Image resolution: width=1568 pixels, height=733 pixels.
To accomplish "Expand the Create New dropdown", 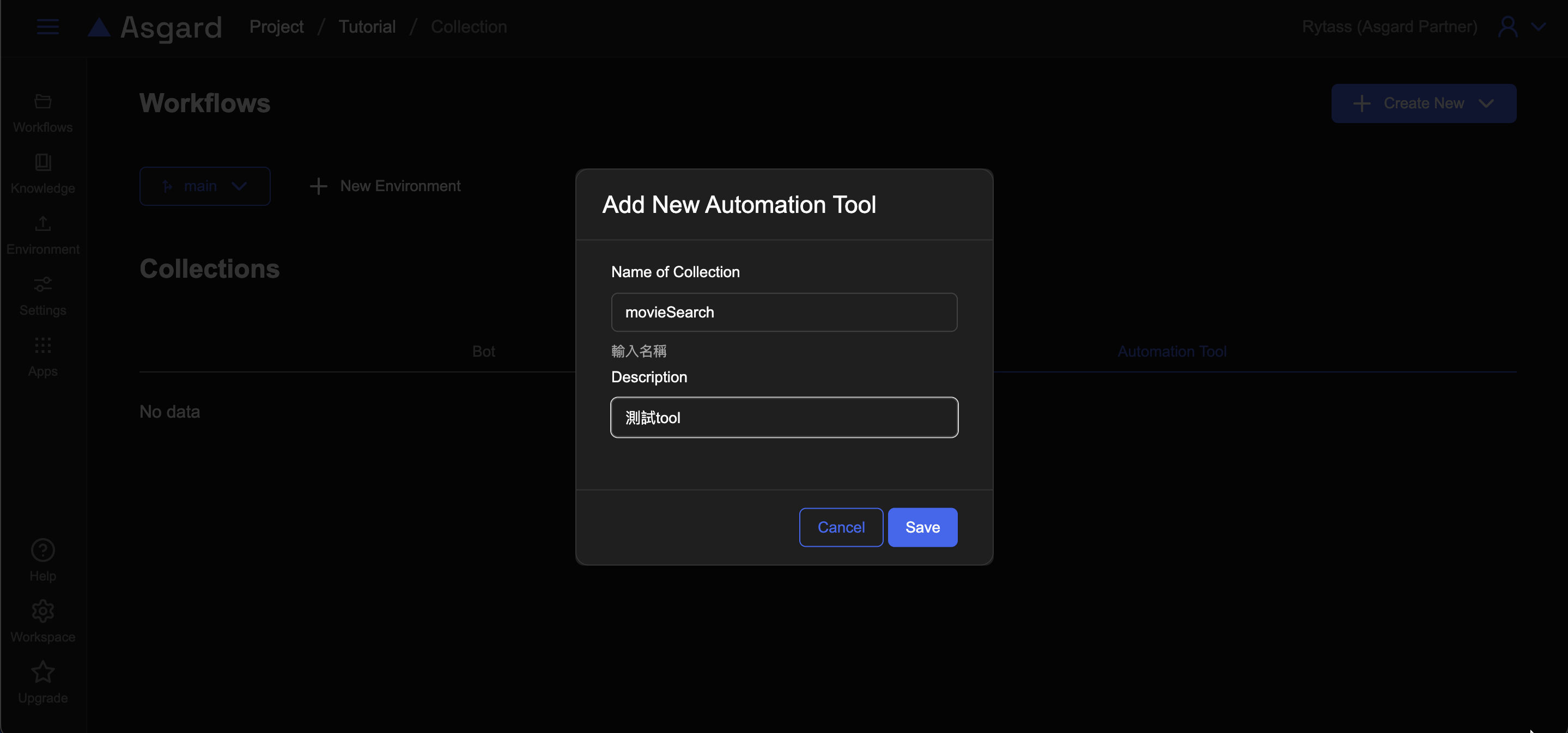I will (x=1423, y=103).
